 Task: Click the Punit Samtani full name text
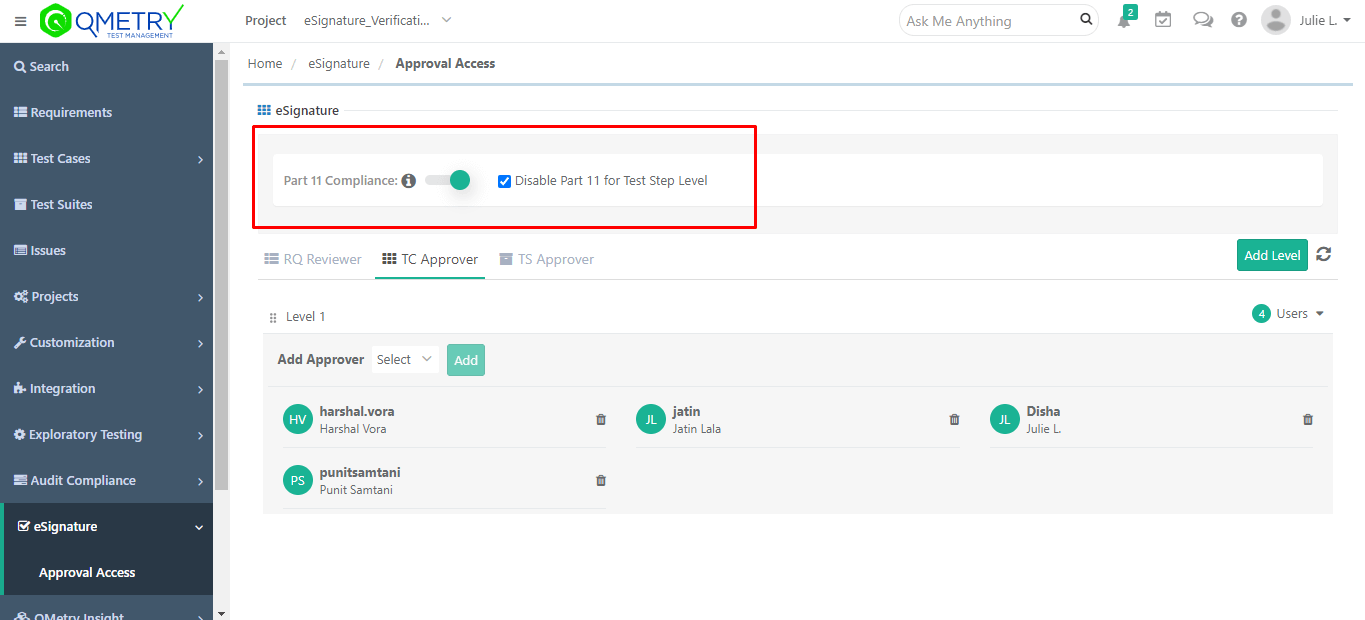click(x=356, y=490)
